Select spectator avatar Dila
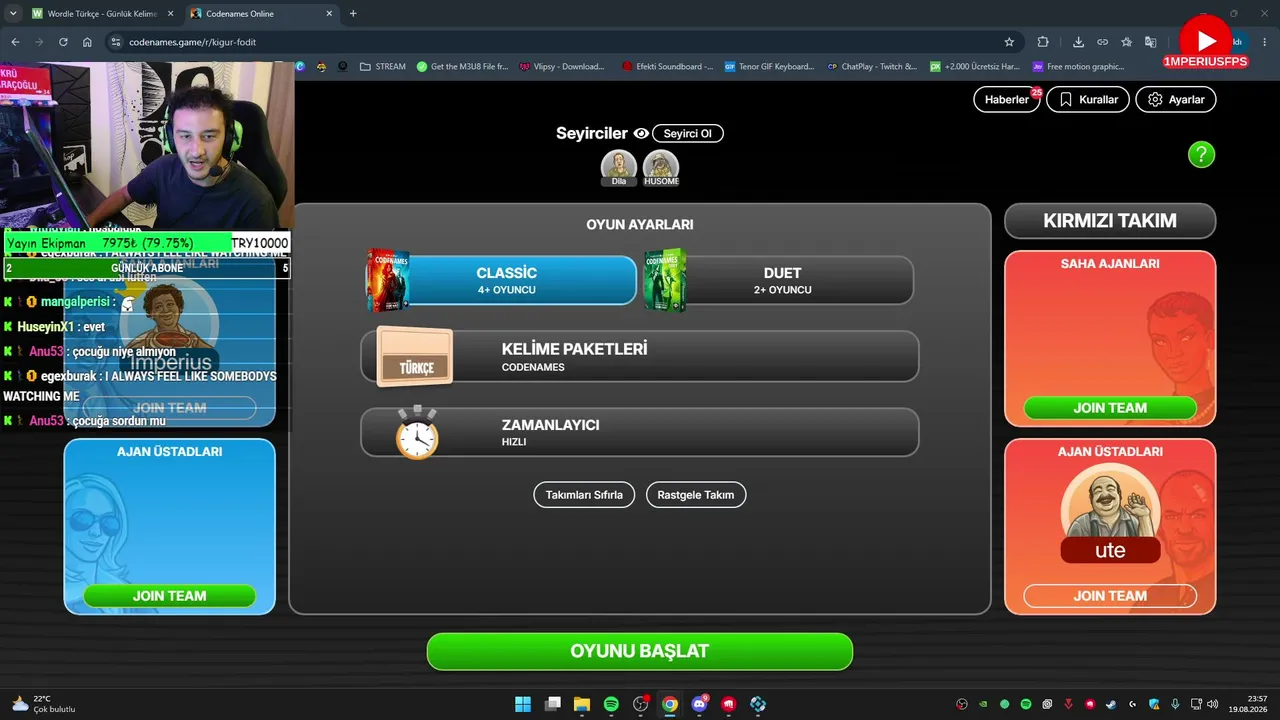Viewport: 1280px width, 720px height. pyautogui.click(x=619, y=168)
